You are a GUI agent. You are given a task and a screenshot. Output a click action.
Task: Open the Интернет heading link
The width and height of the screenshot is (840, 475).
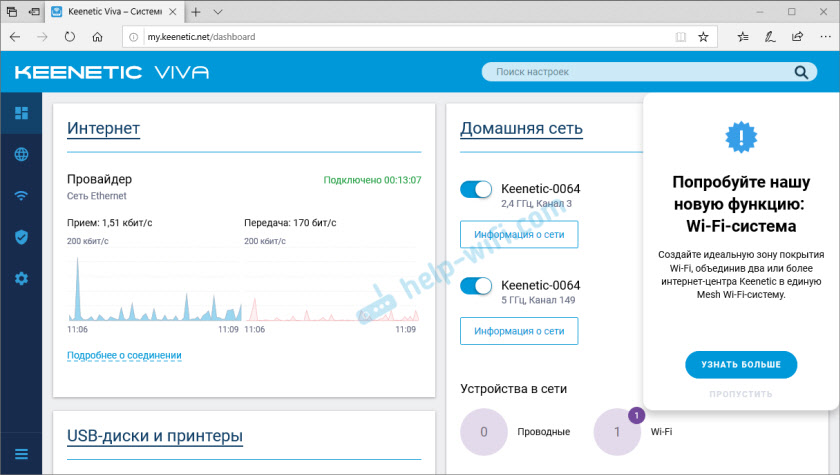[x=103, y=129]
